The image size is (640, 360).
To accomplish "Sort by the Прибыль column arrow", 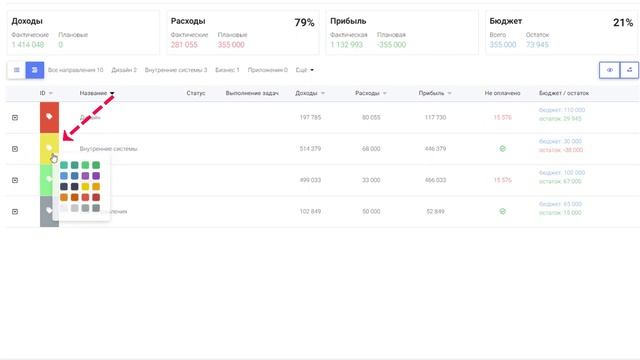I will click(449, 93).
